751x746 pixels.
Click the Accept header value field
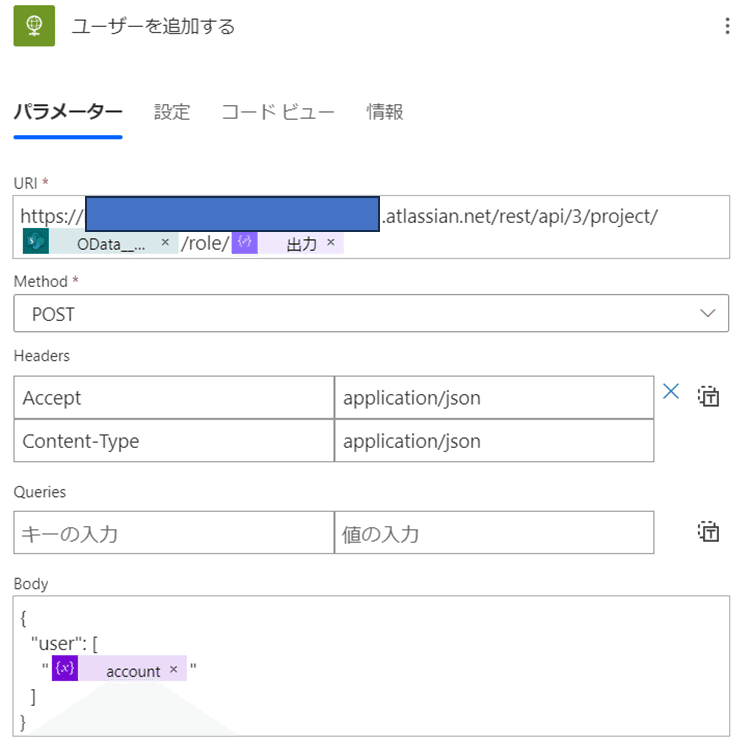tap(494, 398)
